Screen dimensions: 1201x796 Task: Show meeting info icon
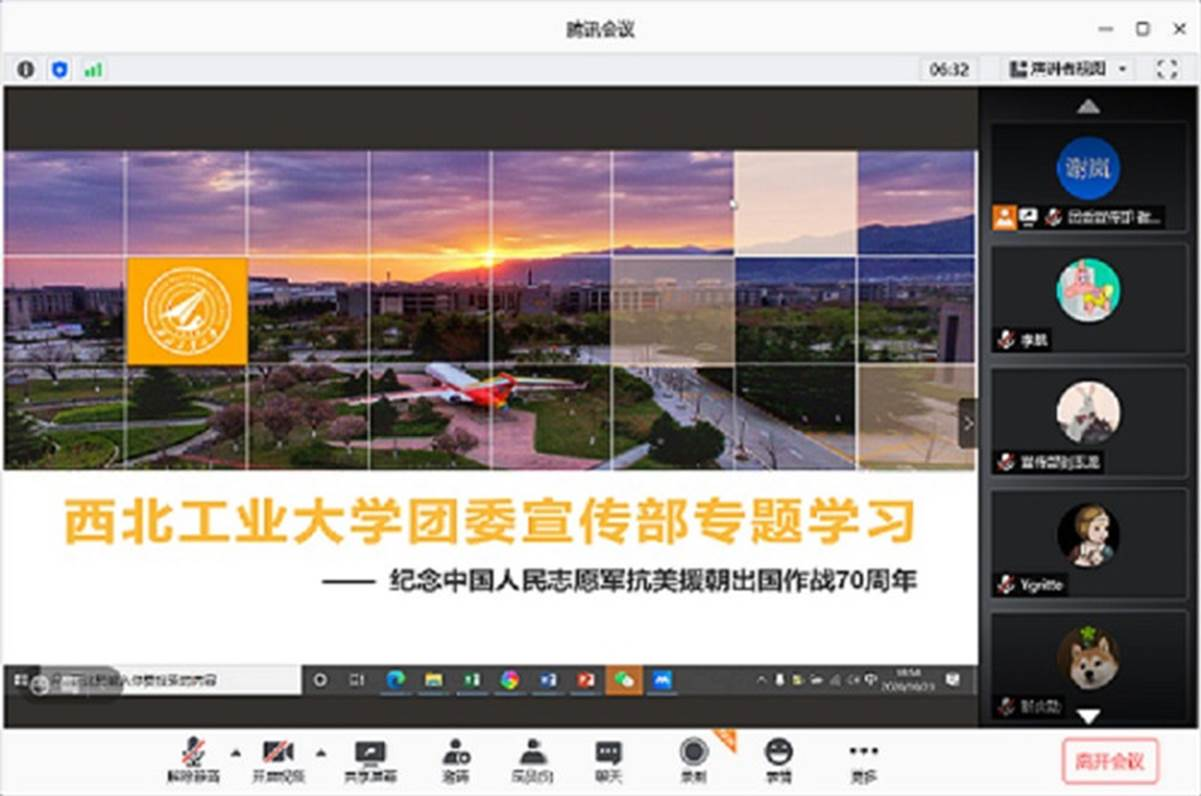pyautogui.click(x=26, y=69)
